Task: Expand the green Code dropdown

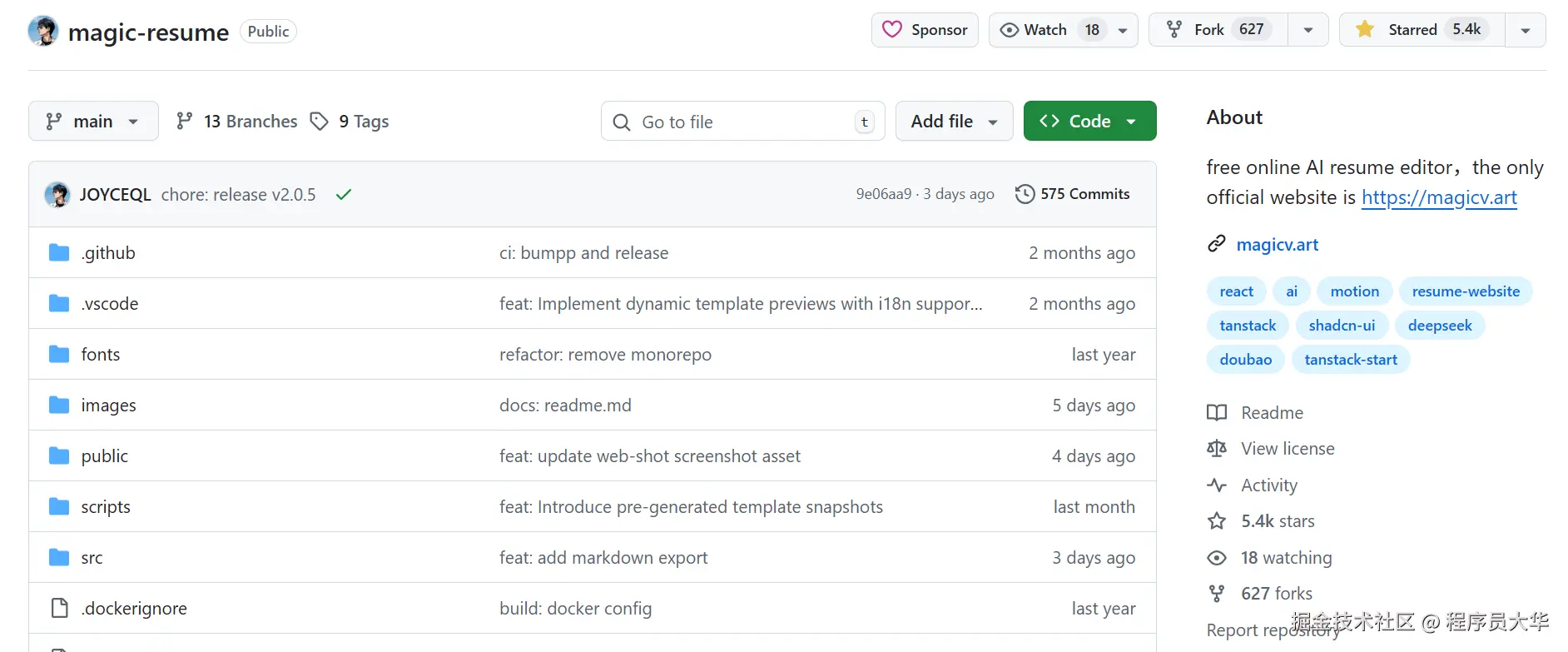Action: coord(1089,122)
